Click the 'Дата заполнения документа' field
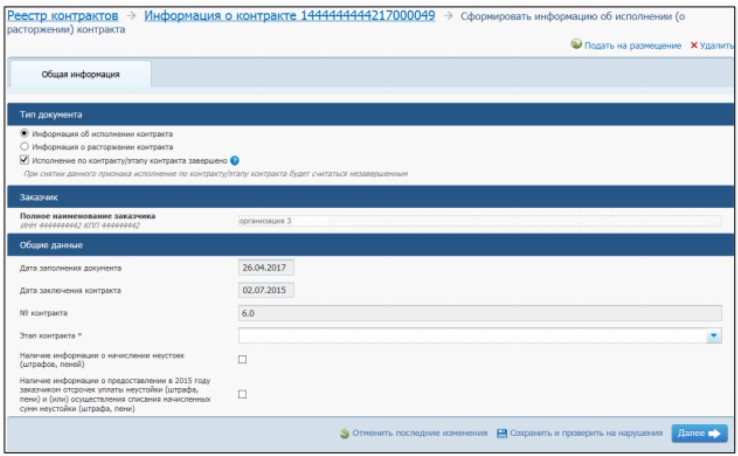This screenshot has width=738, height=456. 267,268
